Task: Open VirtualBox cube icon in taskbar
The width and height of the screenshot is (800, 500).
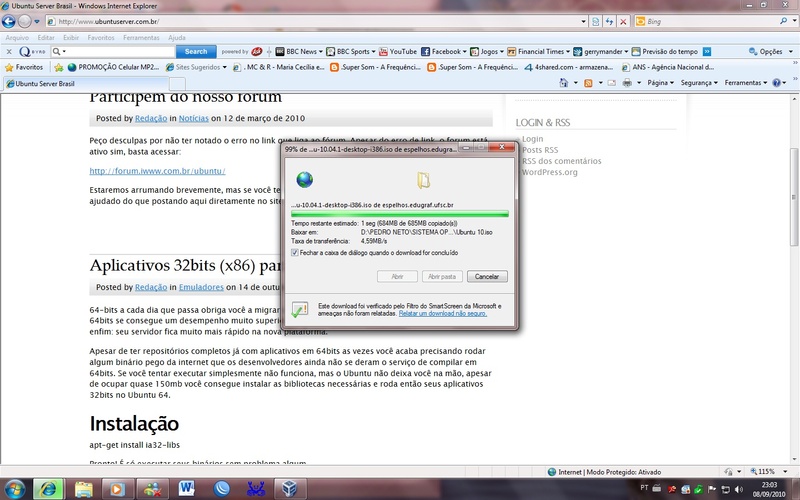Action: coord(289,489)
